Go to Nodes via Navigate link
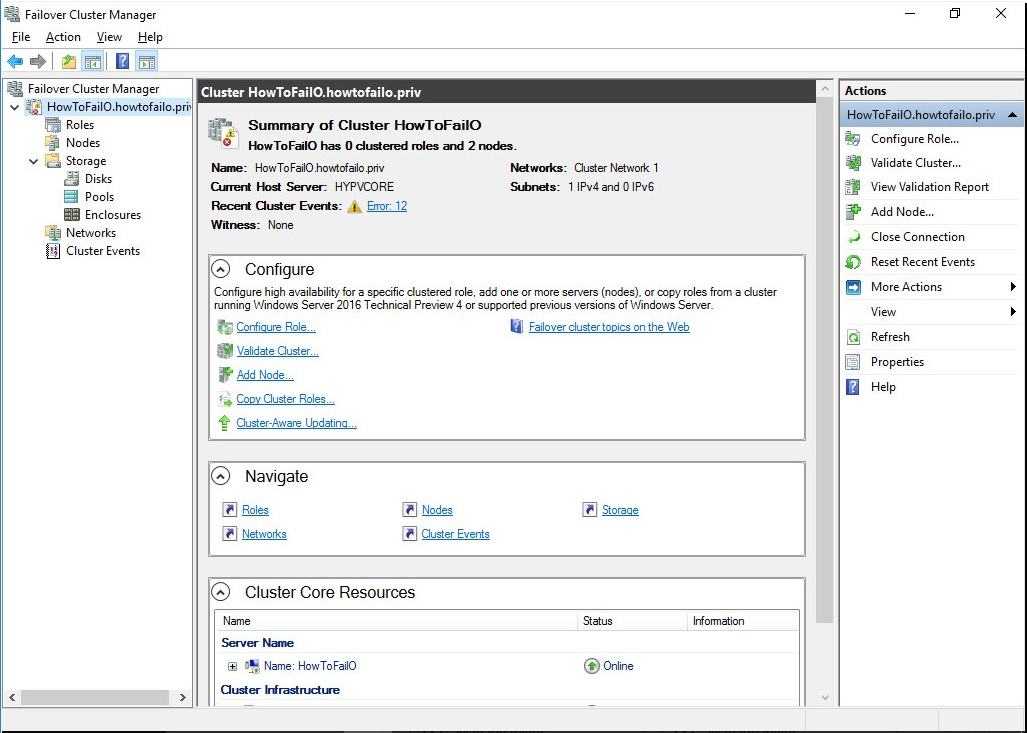Screen dimensions: 1027x733 pyautogui.click(x=437, y=510)
